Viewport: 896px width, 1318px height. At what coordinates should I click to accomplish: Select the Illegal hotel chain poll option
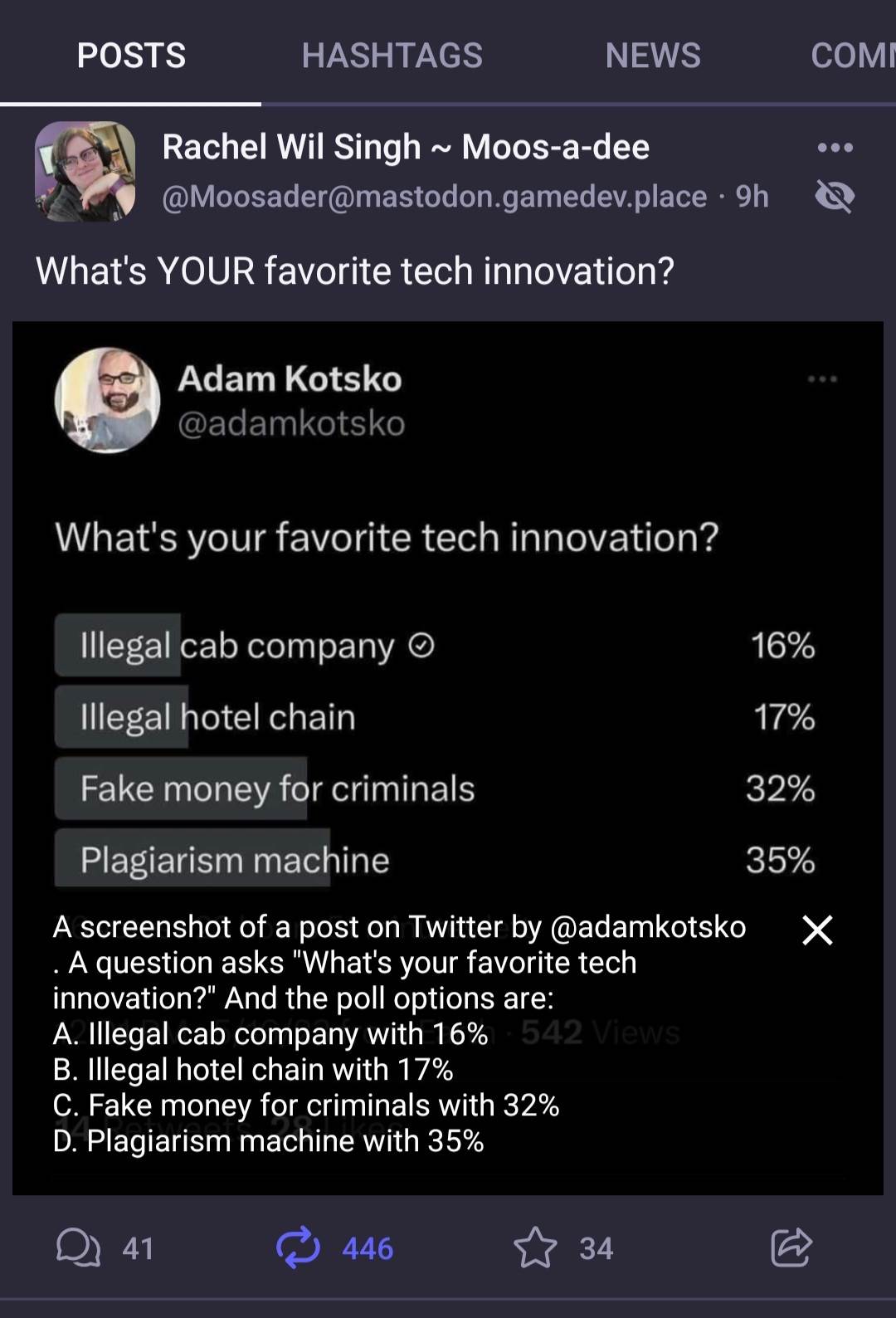[x=218, y=717]
